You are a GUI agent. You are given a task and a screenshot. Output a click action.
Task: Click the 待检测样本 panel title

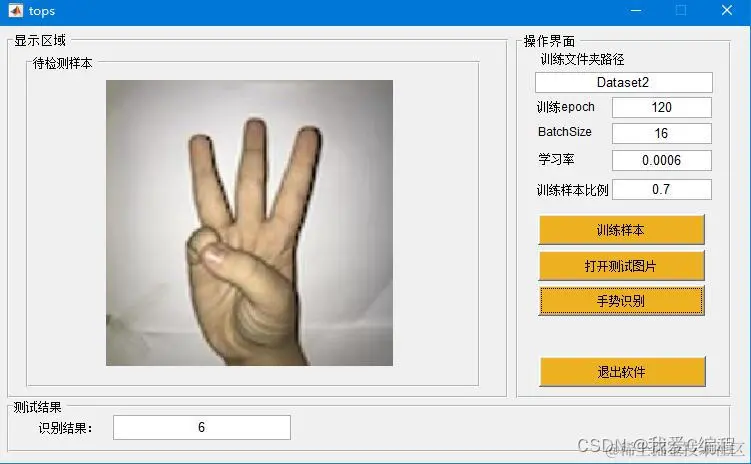pos(62,63)
